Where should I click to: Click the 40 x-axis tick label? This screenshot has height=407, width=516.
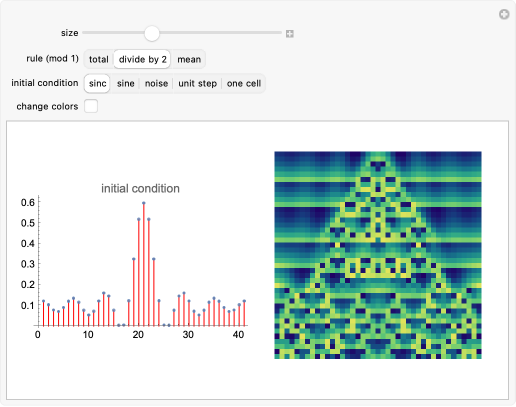click(238, 335)
